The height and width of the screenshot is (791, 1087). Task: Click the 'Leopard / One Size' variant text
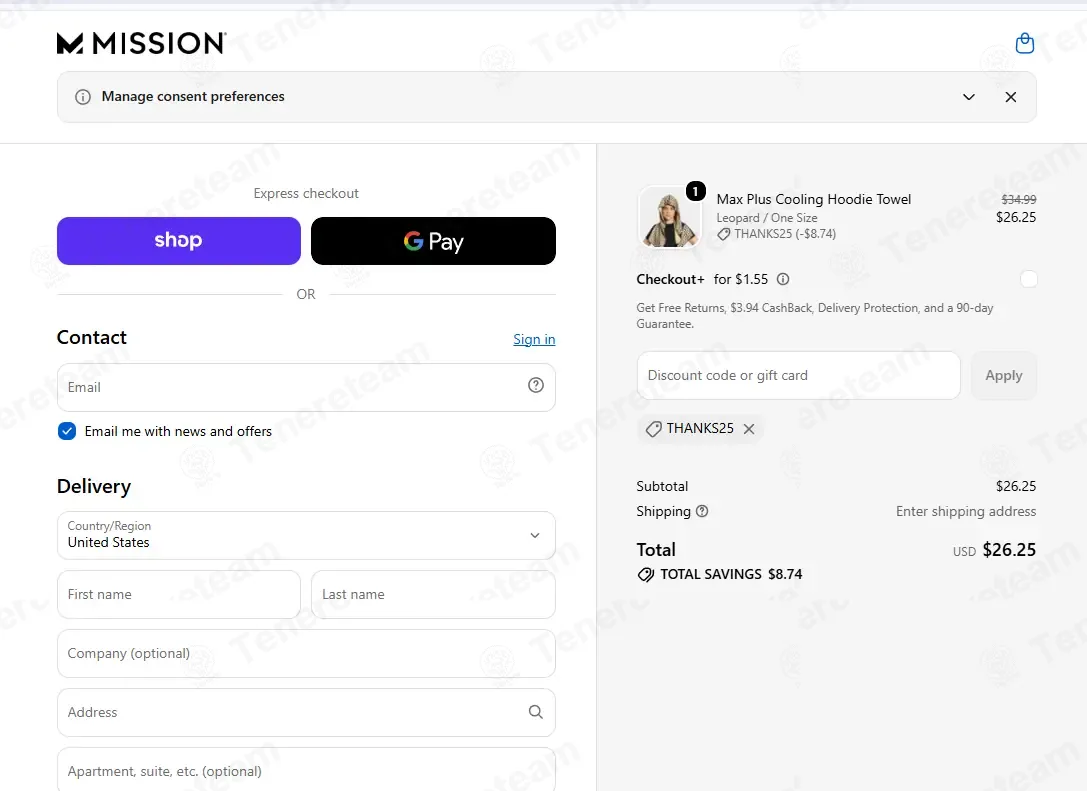pos(767,218)
